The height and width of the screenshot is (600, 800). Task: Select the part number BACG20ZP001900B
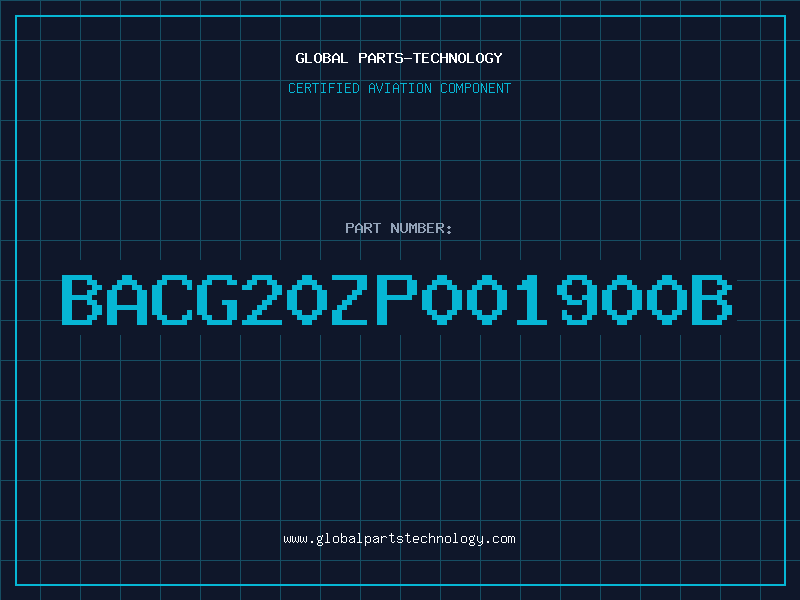coord(397,299)
